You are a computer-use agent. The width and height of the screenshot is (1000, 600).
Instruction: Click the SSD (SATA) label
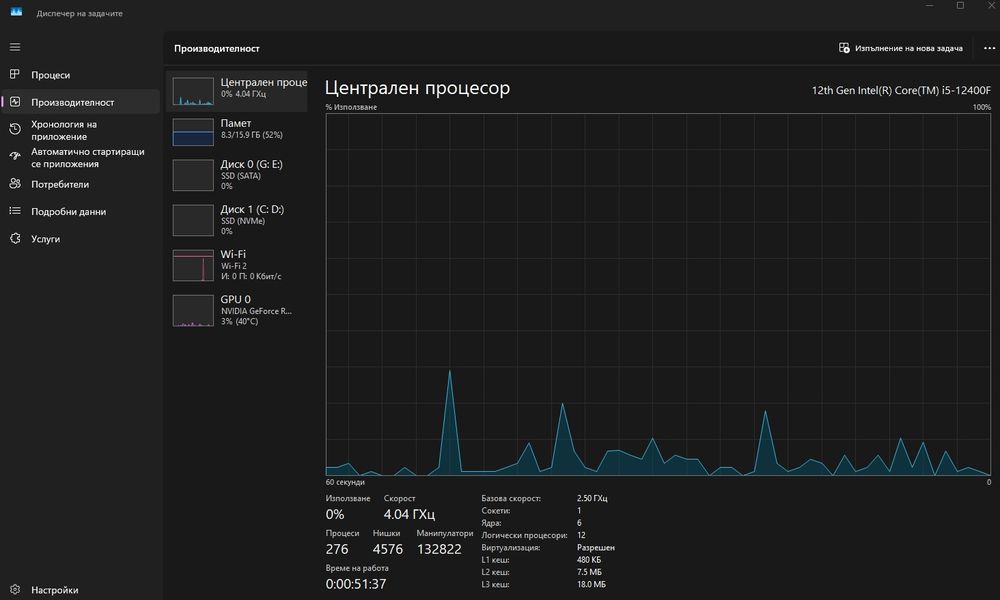tap(240, 175)
